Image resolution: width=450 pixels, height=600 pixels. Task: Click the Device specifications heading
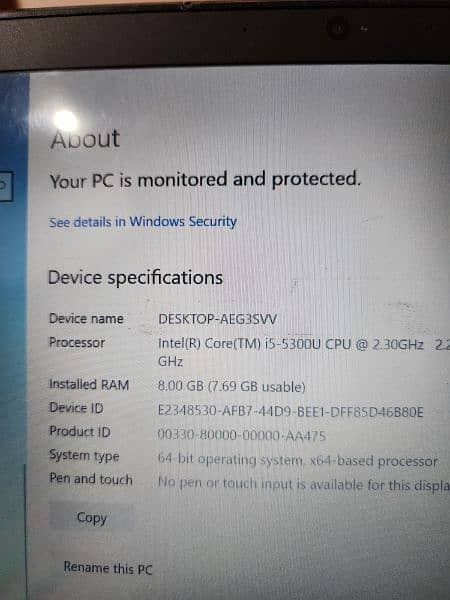(135, 277)
